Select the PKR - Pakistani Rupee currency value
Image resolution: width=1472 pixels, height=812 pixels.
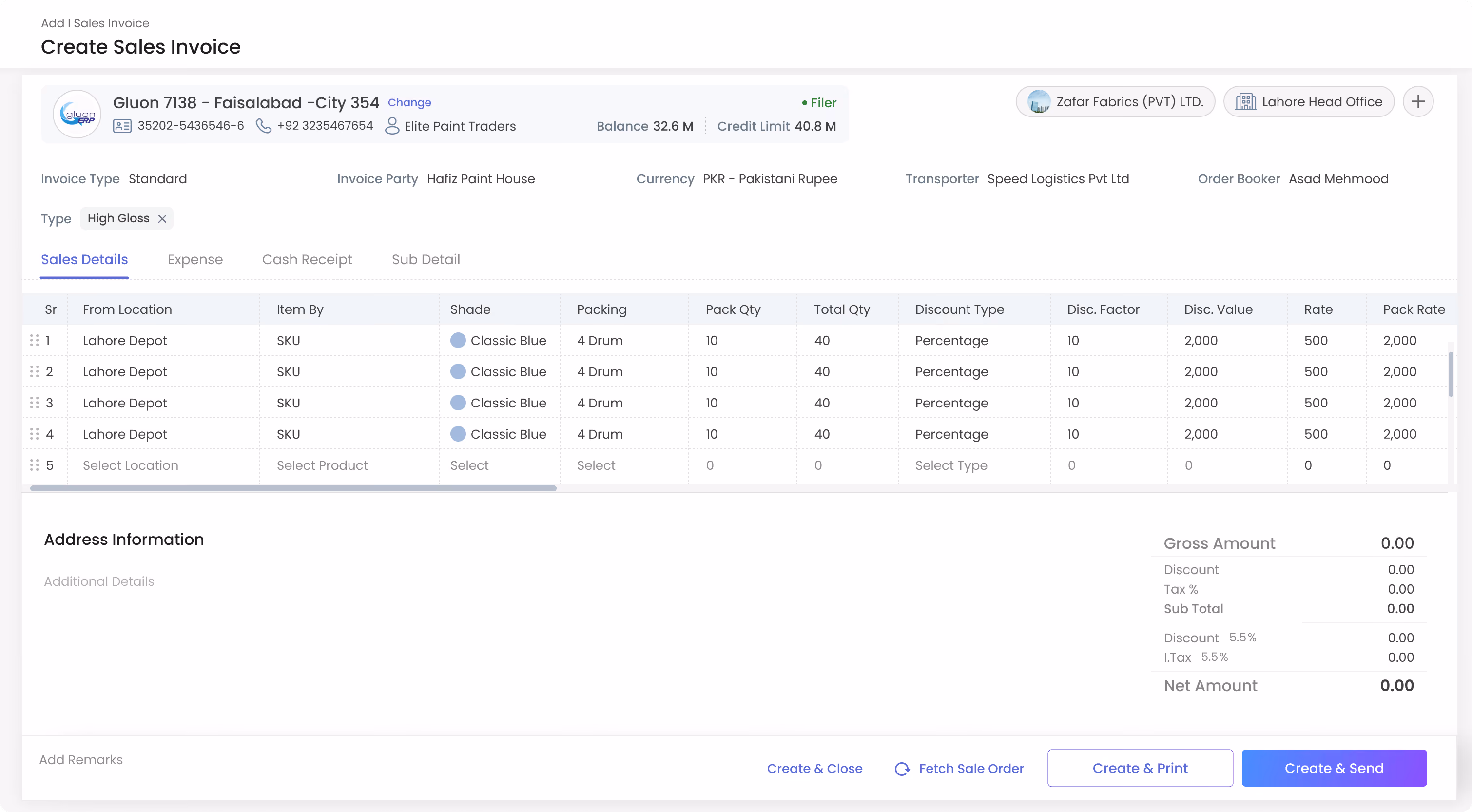(770, 179)
